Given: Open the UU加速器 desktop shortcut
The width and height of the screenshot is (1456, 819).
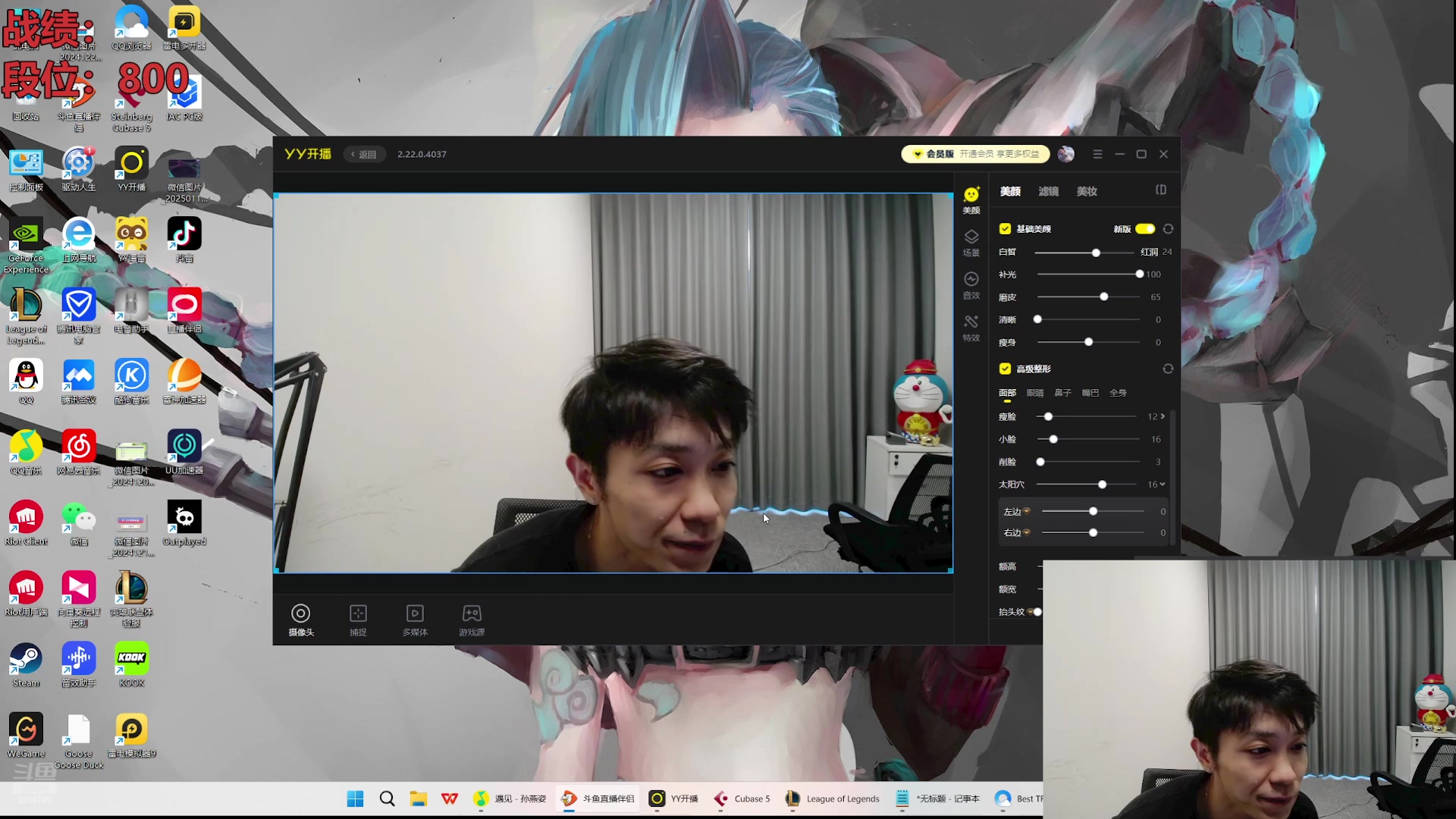Looking at the screenshot, I should [x=184, y=452].
